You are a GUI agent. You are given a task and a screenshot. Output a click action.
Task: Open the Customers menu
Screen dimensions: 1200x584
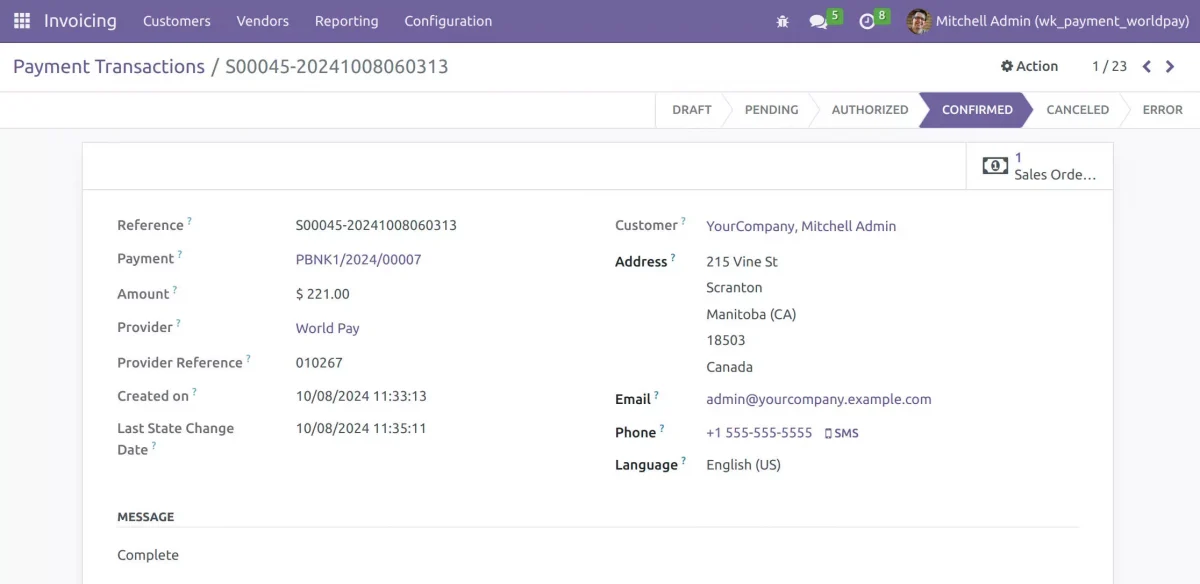point(176,20)
